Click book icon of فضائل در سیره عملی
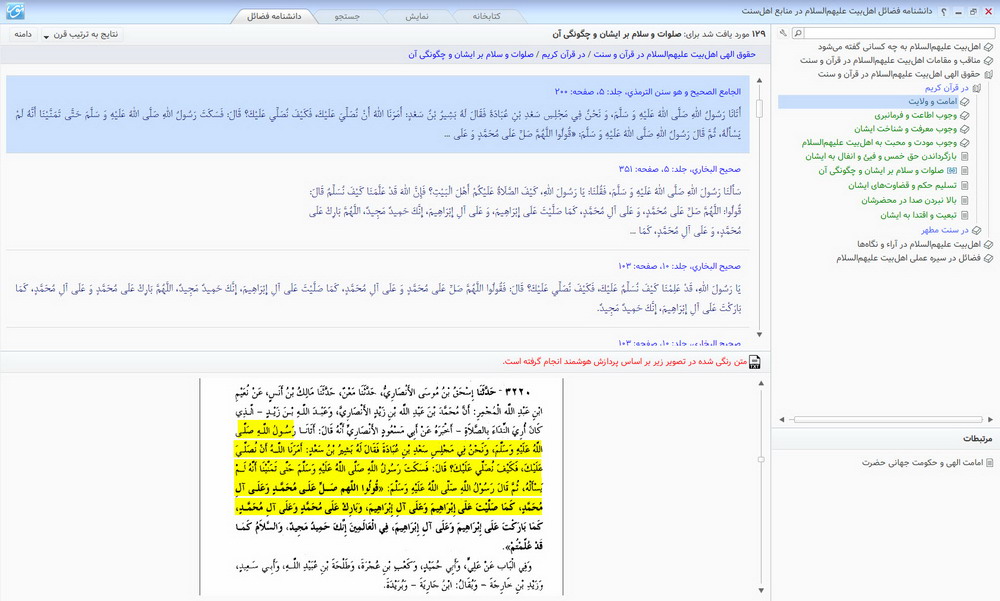The width and height of the screenshot is (1000, 601). click(989, 258)
